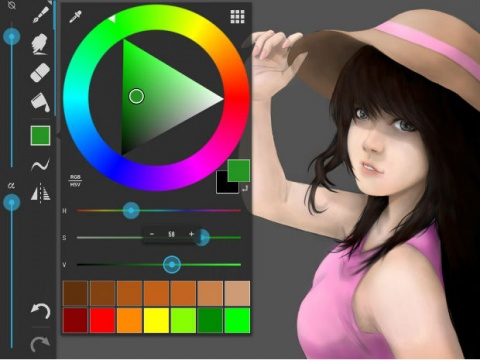The width and height of the screenshot is (480, 360).
Task: Open the palette grid icon
Action: tap(237, 17)
